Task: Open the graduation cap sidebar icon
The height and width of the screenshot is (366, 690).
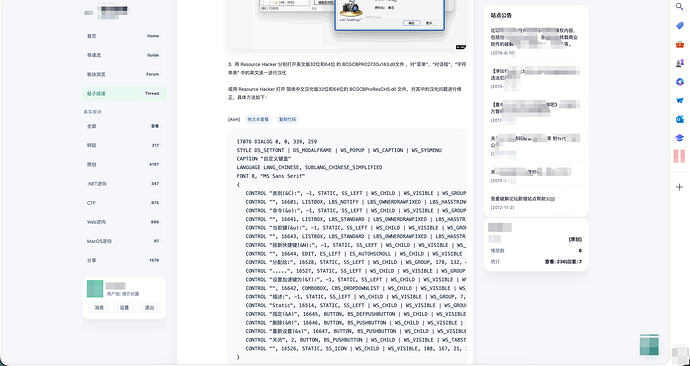Action: pos(679,138)
